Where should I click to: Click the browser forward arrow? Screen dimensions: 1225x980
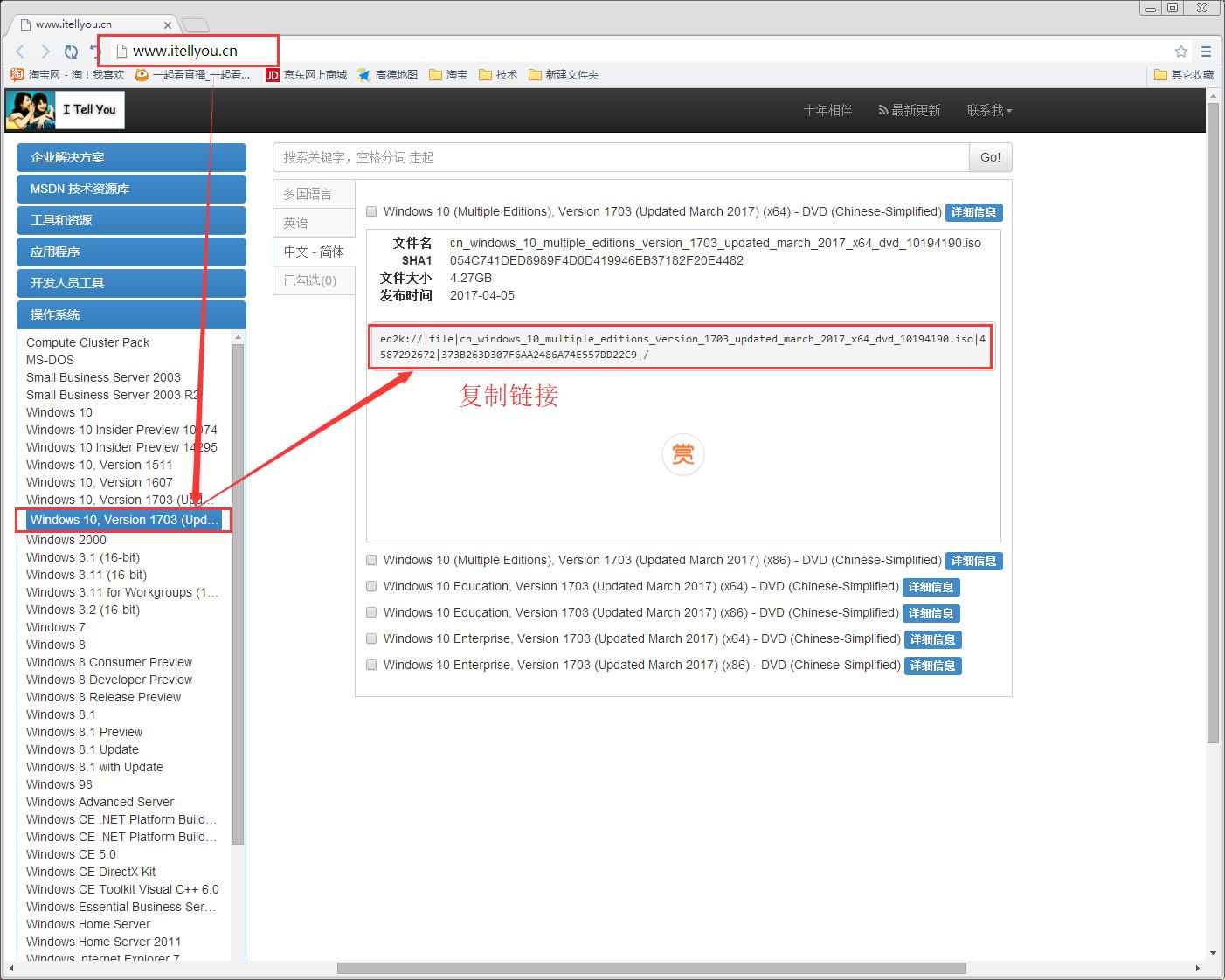coord(45,52)
